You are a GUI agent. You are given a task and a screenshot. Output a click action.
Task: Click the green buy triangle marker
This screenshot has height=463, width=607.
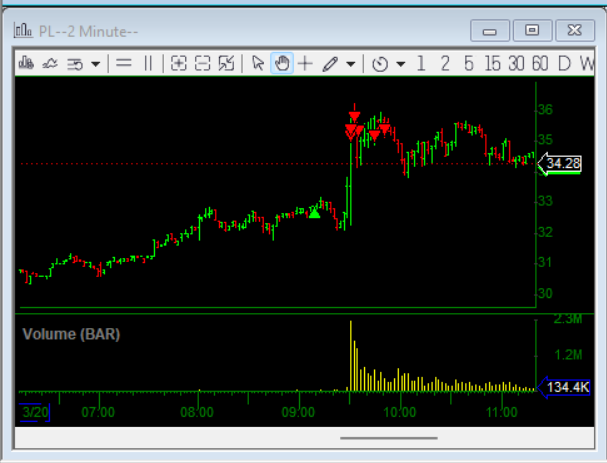click(314, 214)
